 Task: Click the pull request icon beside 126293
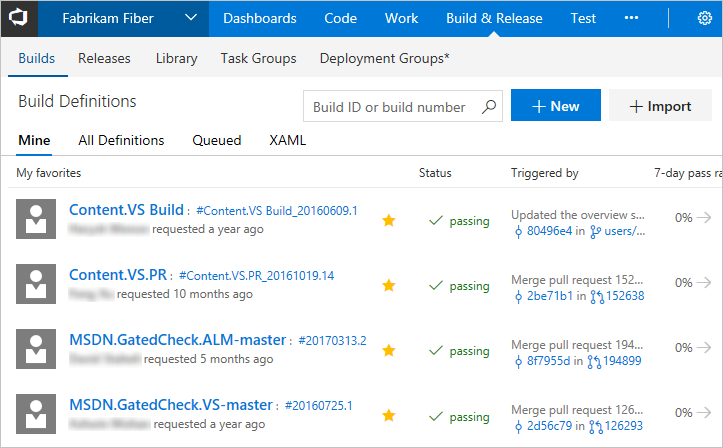tap(596, 427)
